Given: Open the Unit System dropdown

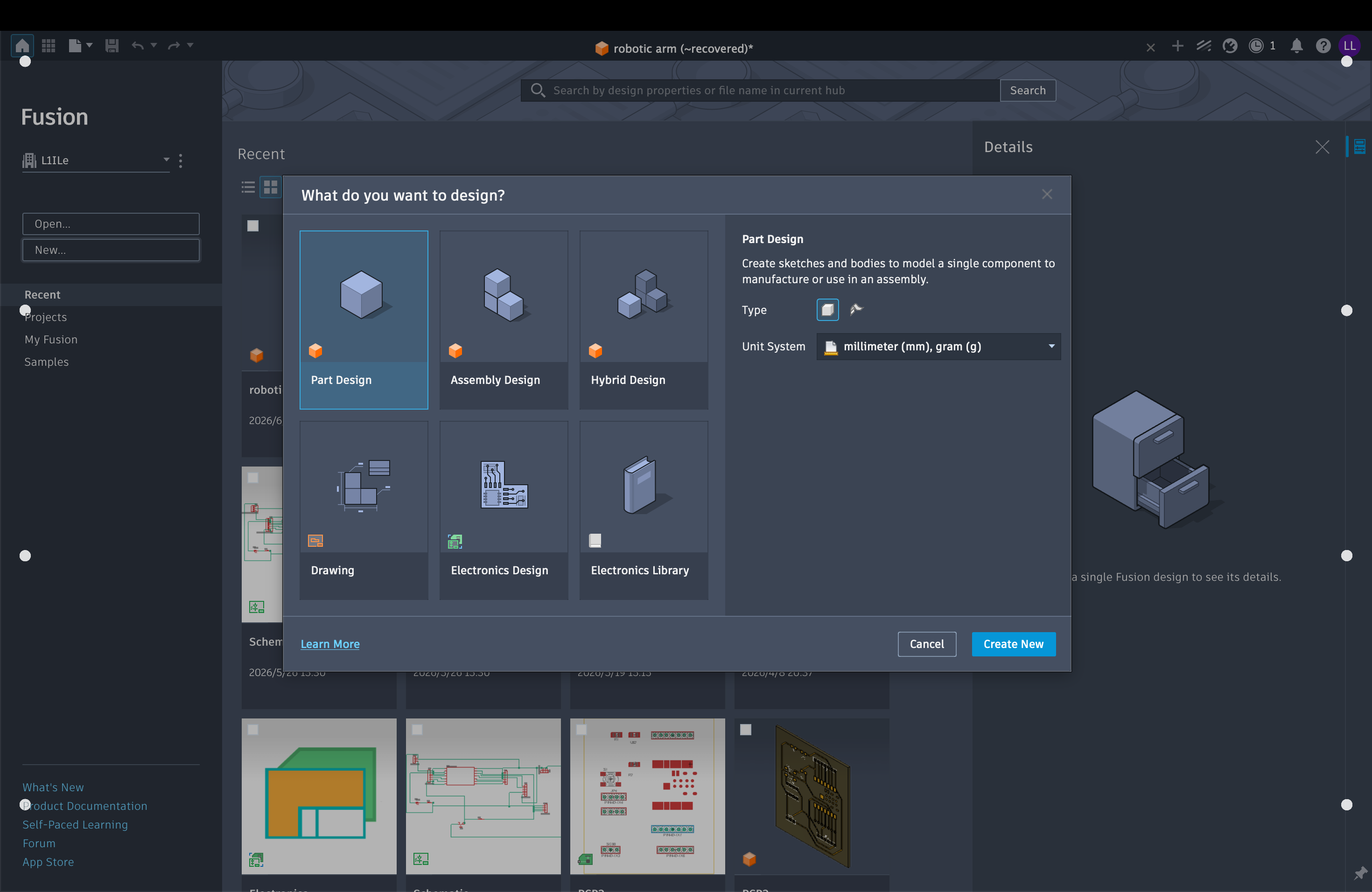Looking at the screenshot, I should tap(938, 346).
